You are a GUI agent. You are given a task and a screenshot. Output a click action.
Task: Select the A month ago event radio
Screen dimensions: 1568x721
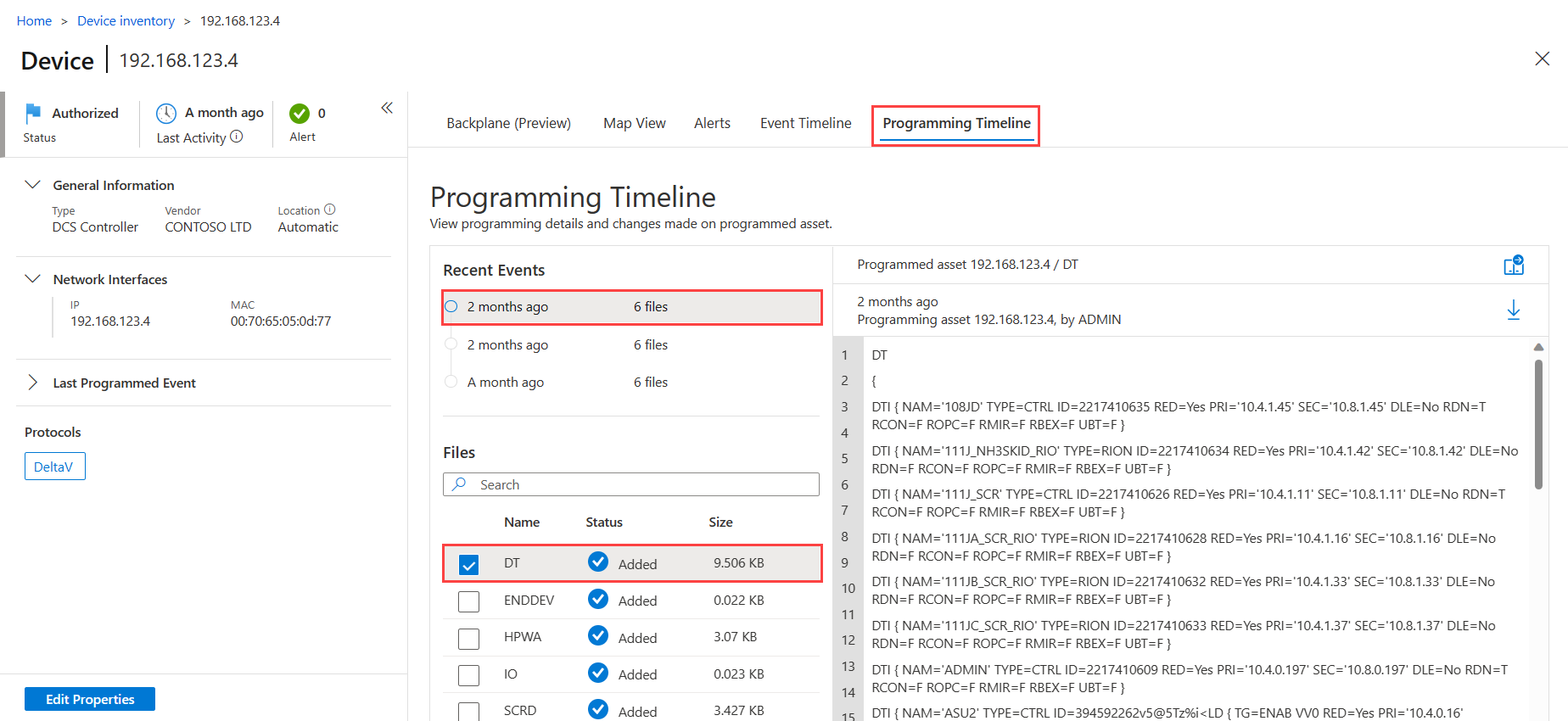click(451, 382)
